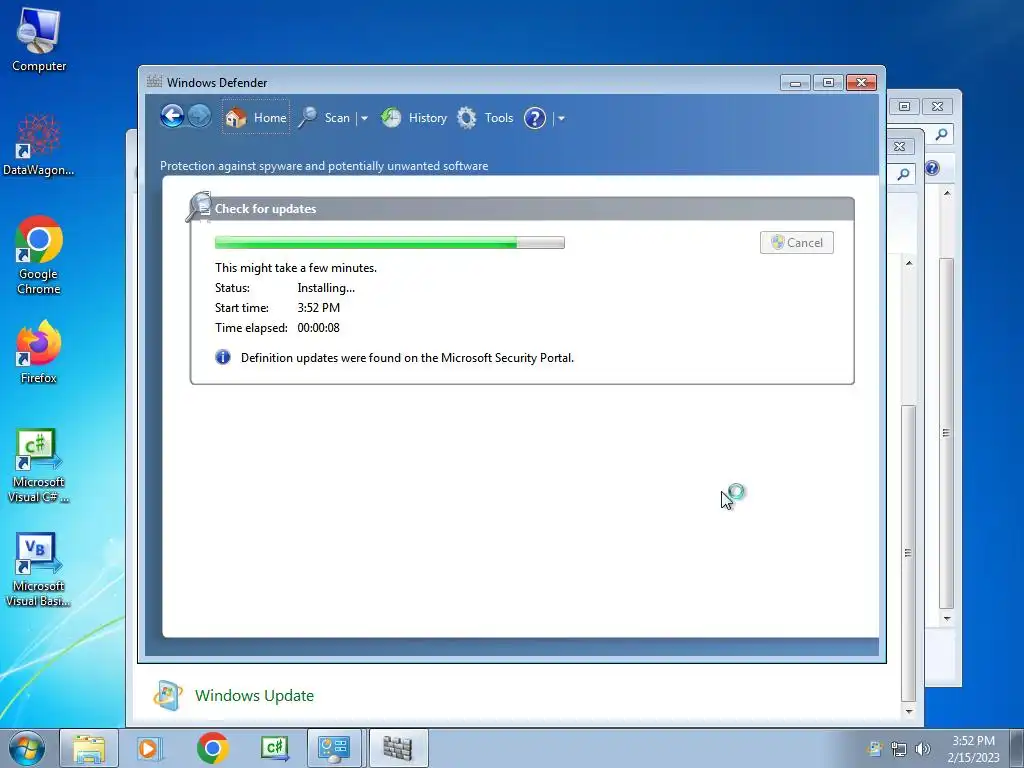
Task: Click the Start time value 3:52 PM
Action: [318, 307]
